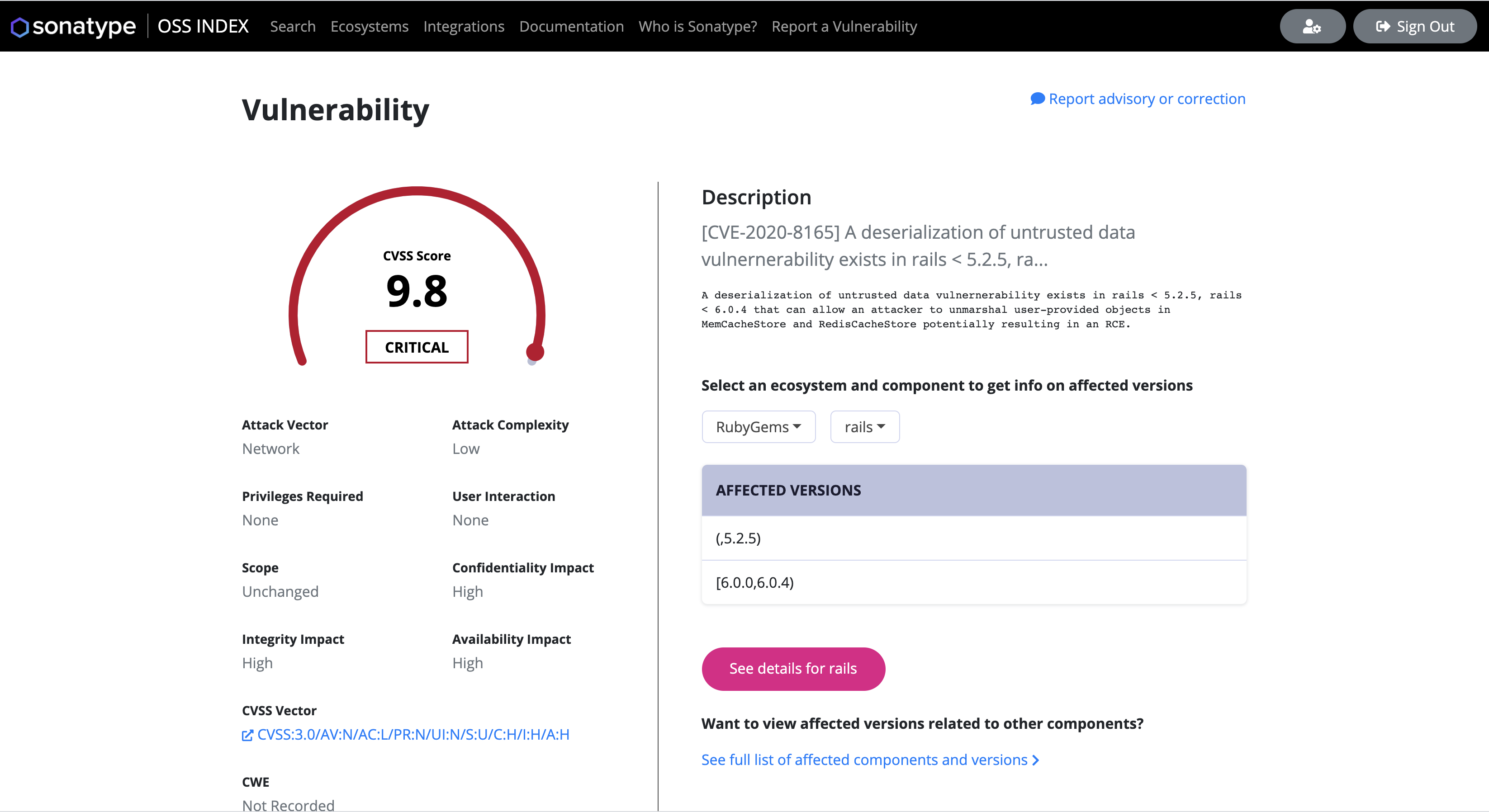Click the OSS INDEX title text
The image size is (1489, 812).
click(203, 27)
